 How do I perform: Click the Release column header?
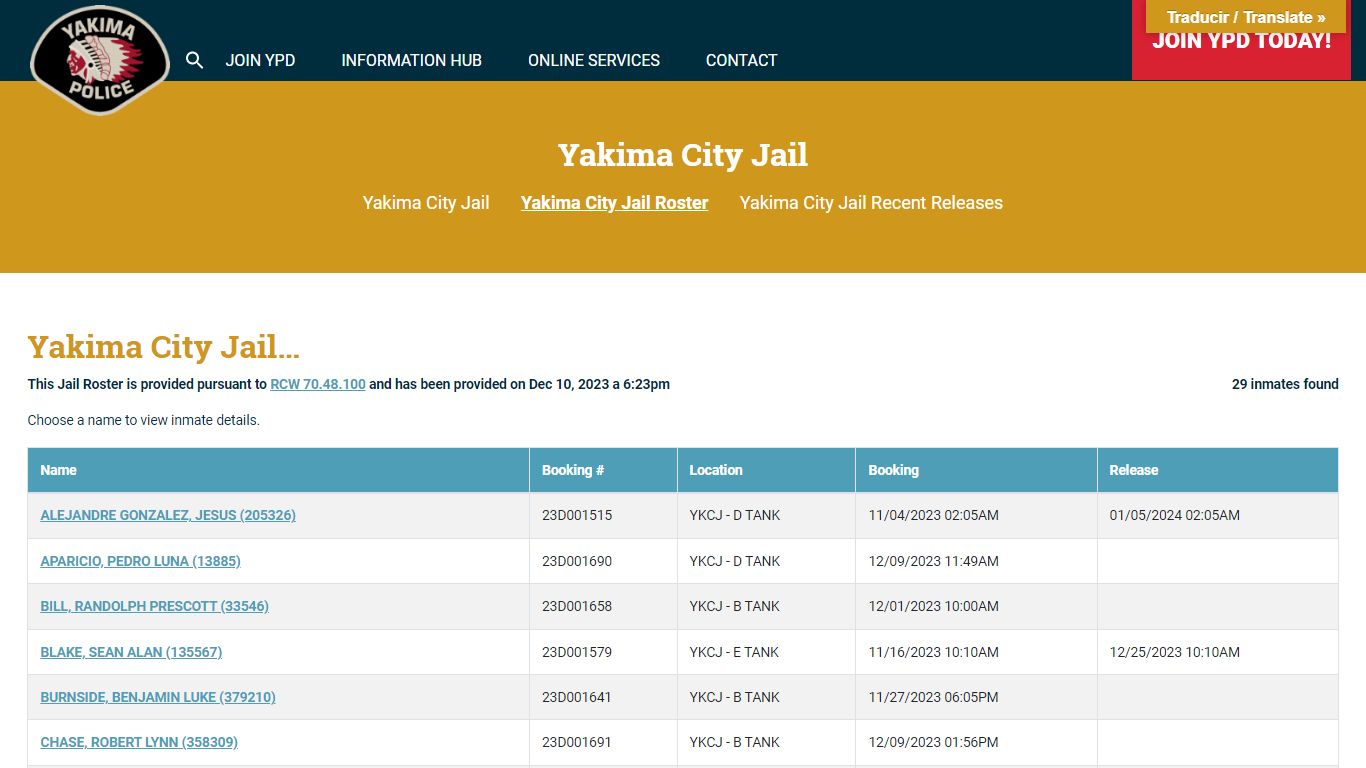1133,470
